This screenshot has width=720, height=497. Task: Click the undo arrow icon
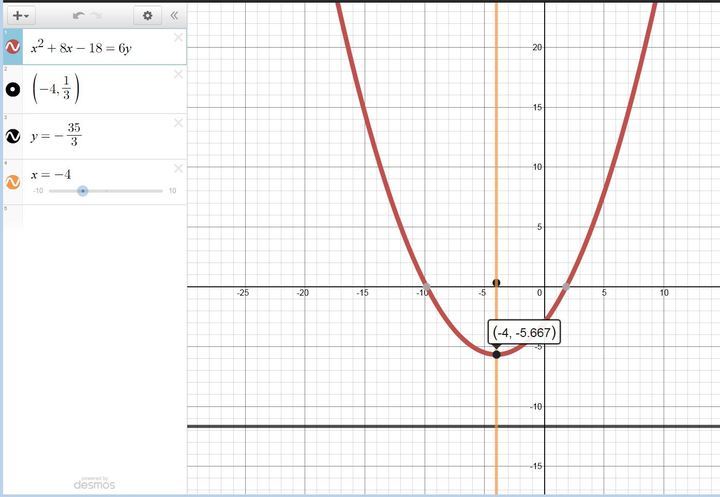pyautogui.click(x=79, y=15)
